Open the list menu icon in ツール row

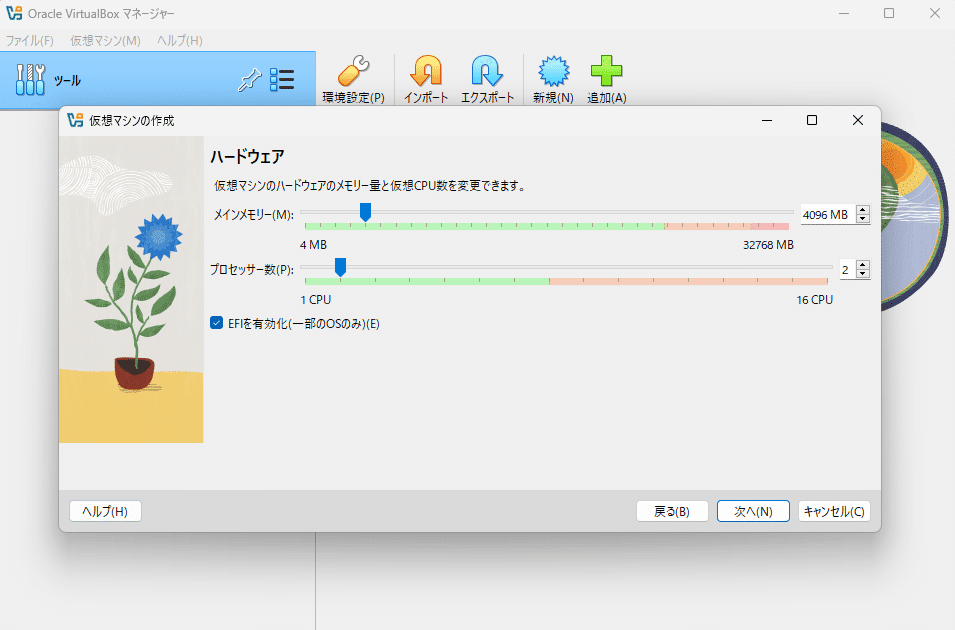pos(282,80)
